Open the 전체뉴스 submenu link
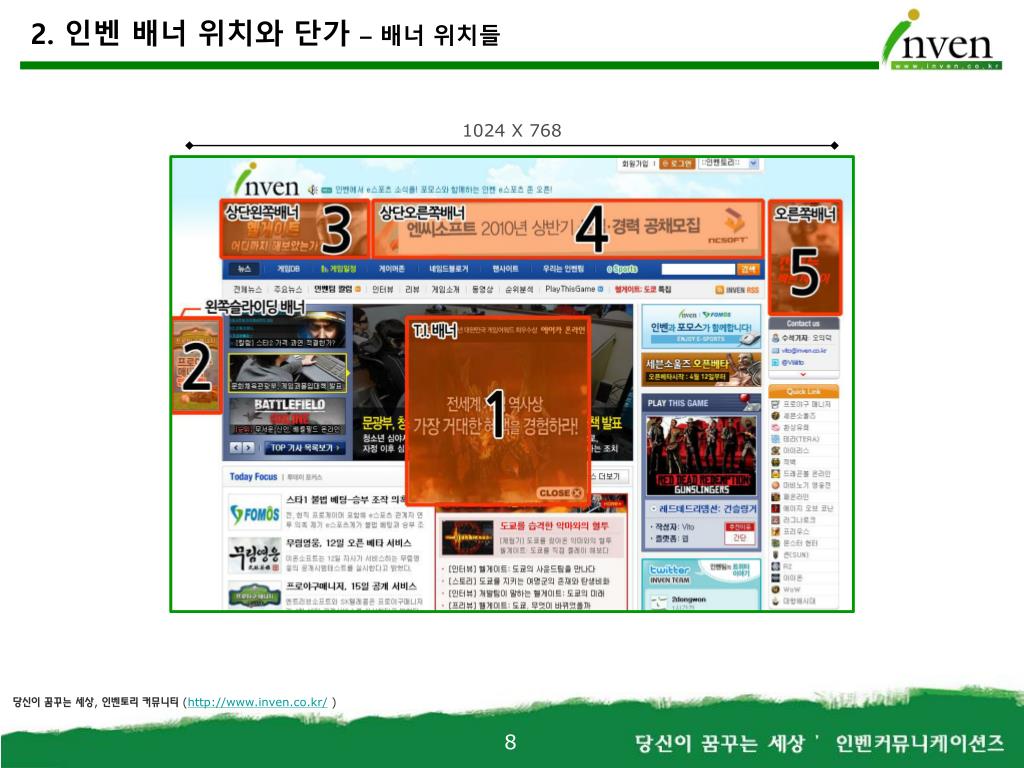1024x768 pixels. tap(248, 289)
